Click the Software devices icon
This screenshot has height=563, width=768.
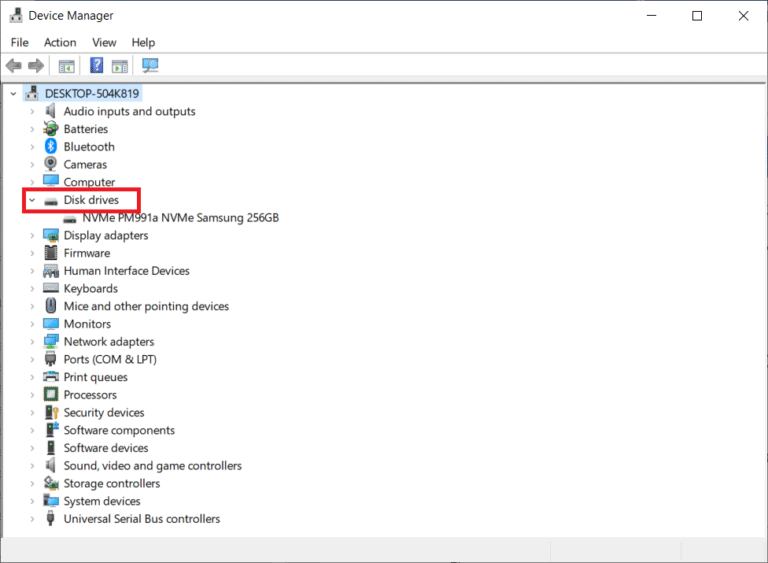pyautogui.click(x=50, y=447)
